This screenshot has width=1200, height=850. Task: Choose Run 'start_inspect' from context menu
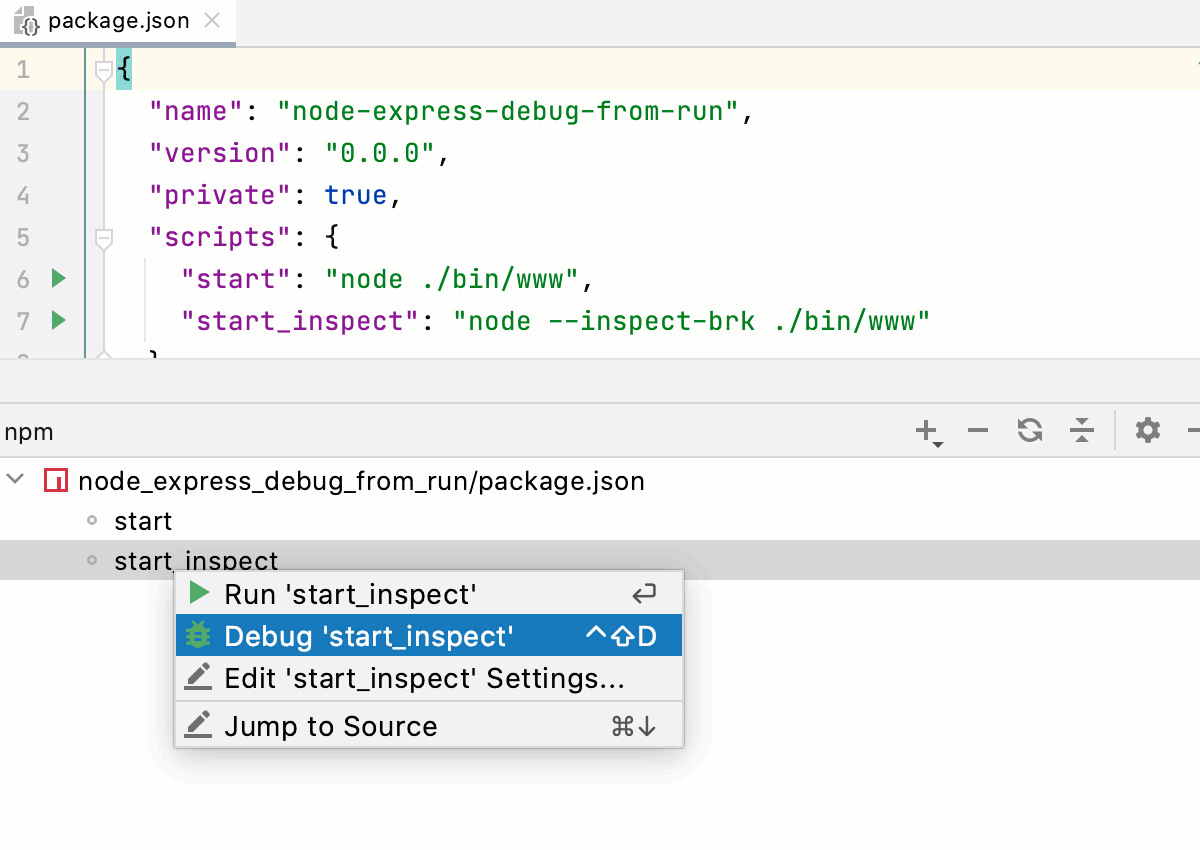(x=429, y=594)
